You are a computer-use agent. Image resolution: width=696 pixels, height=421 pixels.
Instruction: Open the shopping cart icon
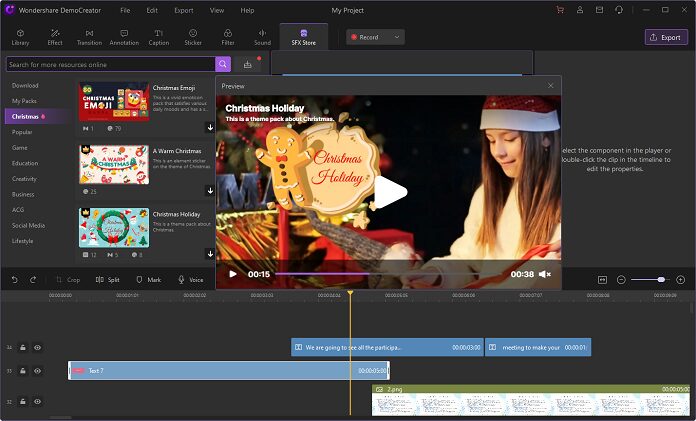coord(560,10)
